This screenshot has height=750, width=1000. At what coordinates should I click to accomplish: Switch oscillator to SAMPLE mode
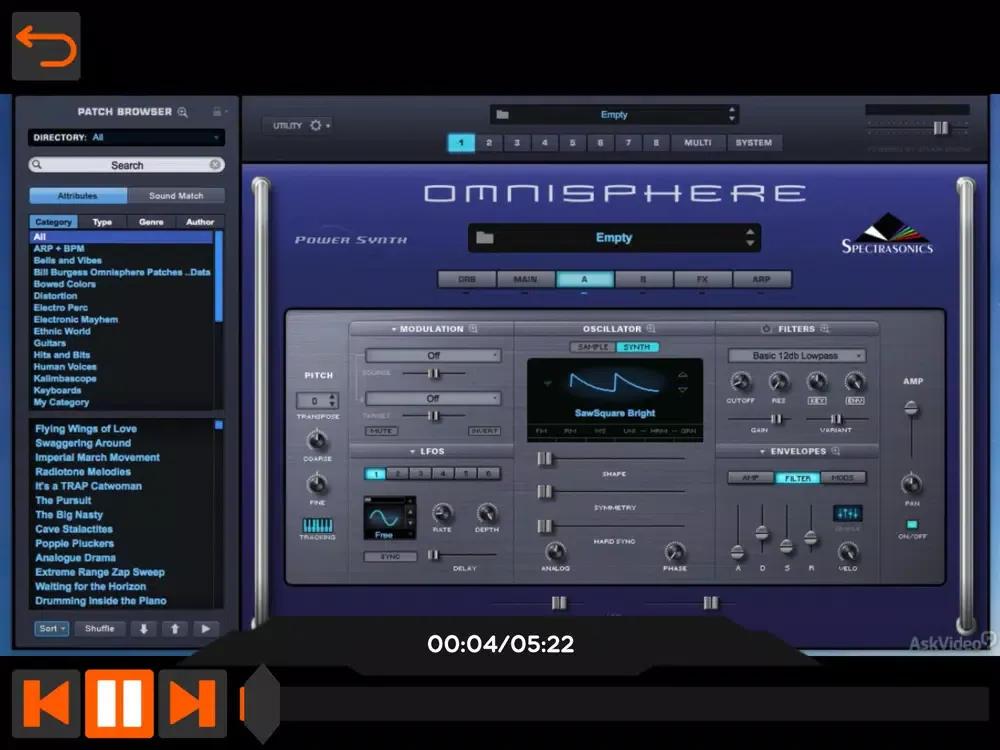point(592,347)
